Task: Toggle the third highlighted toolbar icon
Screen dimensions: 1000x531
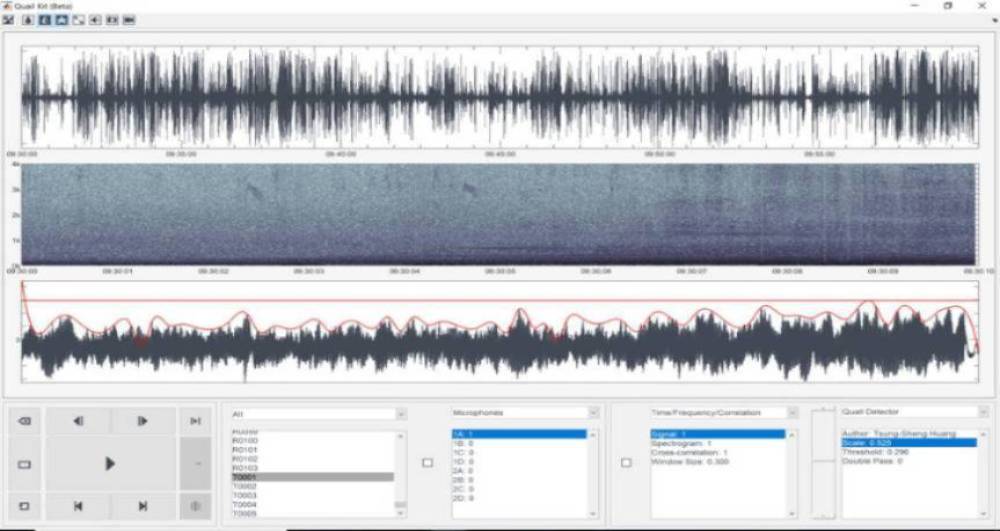Action: 45,20
